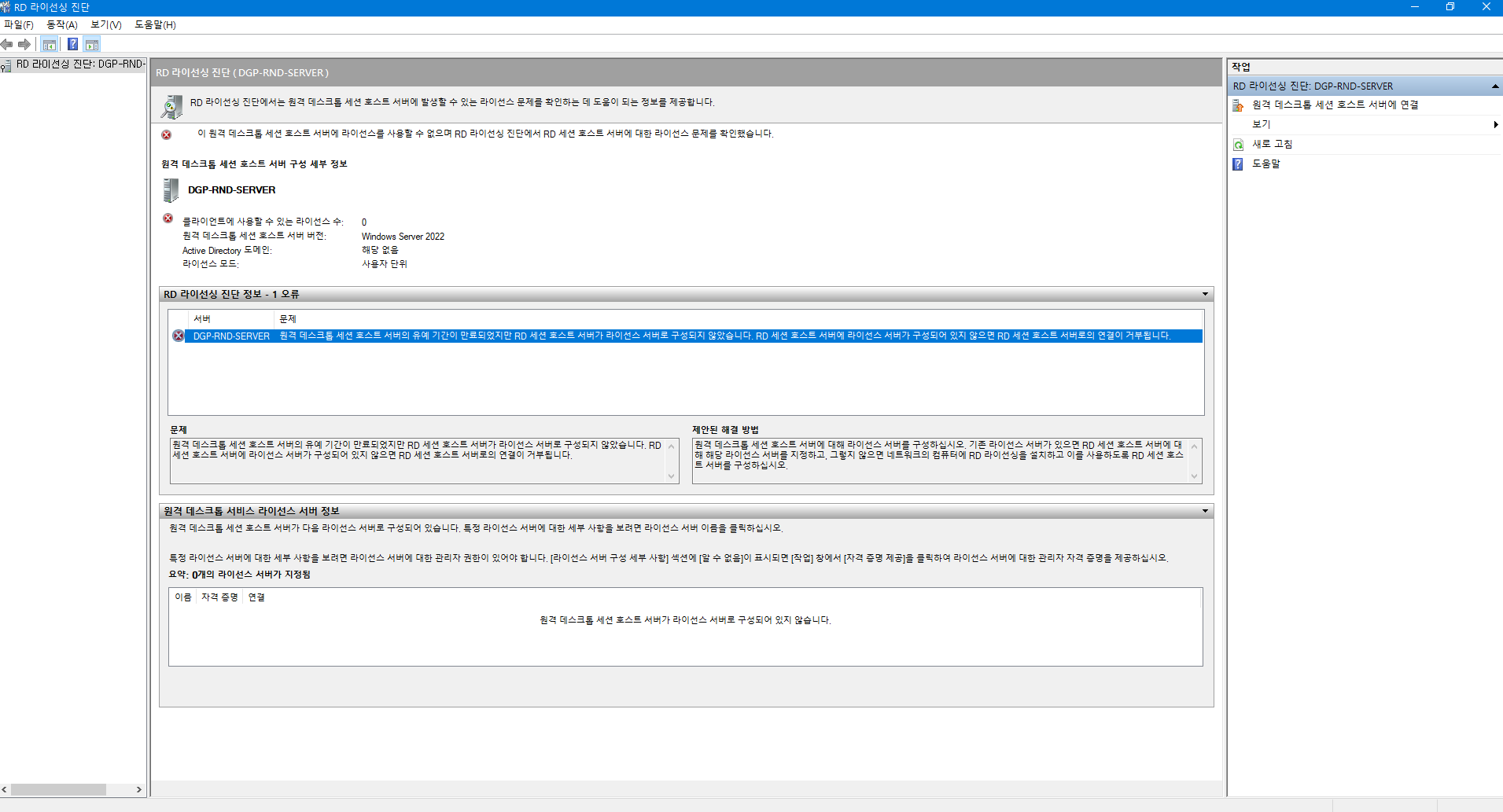The image size is (1503, 812).
Task: Click the RD licensing diagnoser tree node icon
Action: [6, 65]
